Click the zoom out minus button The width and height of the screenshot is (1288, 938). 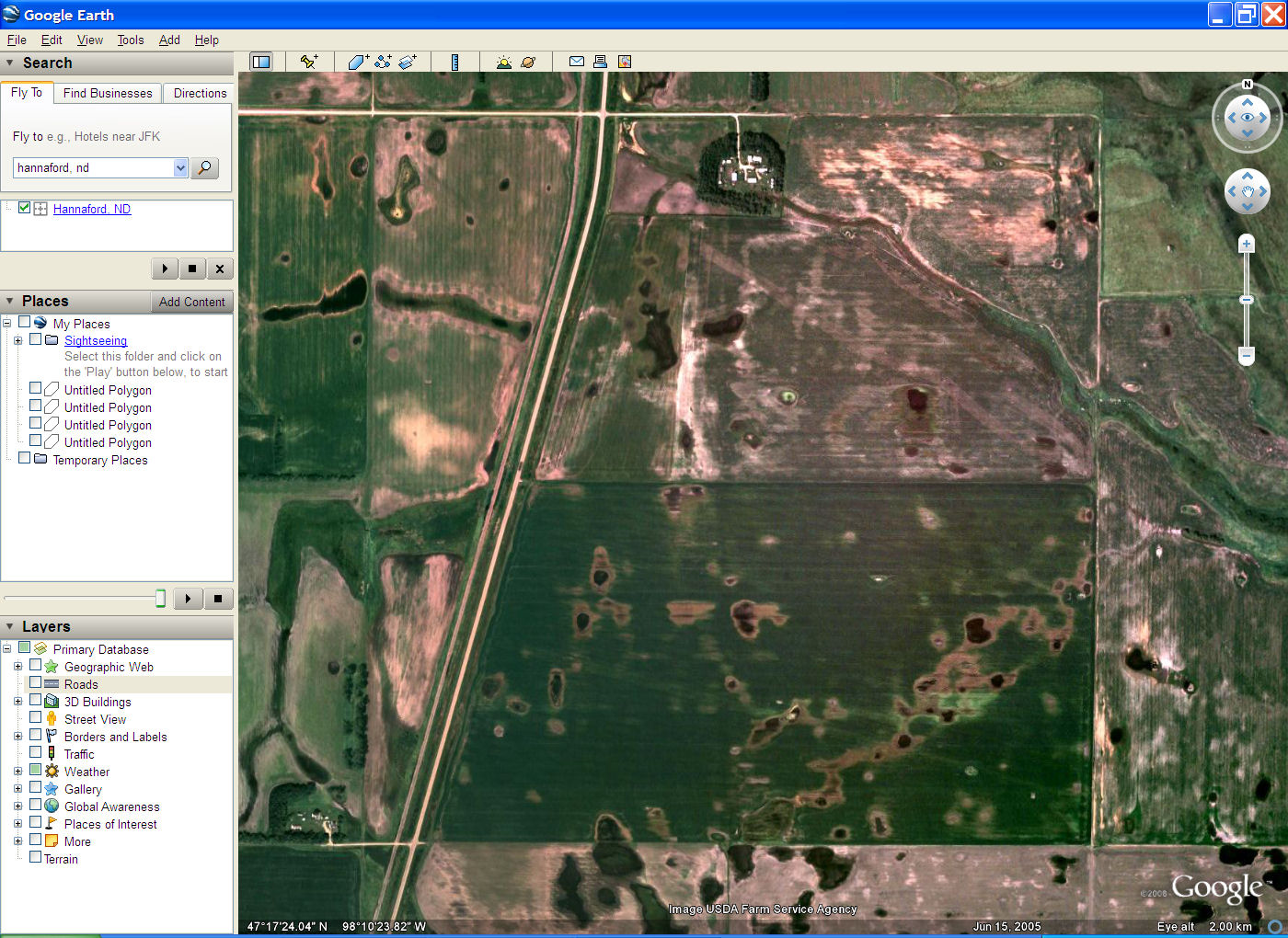[1247, 355]
